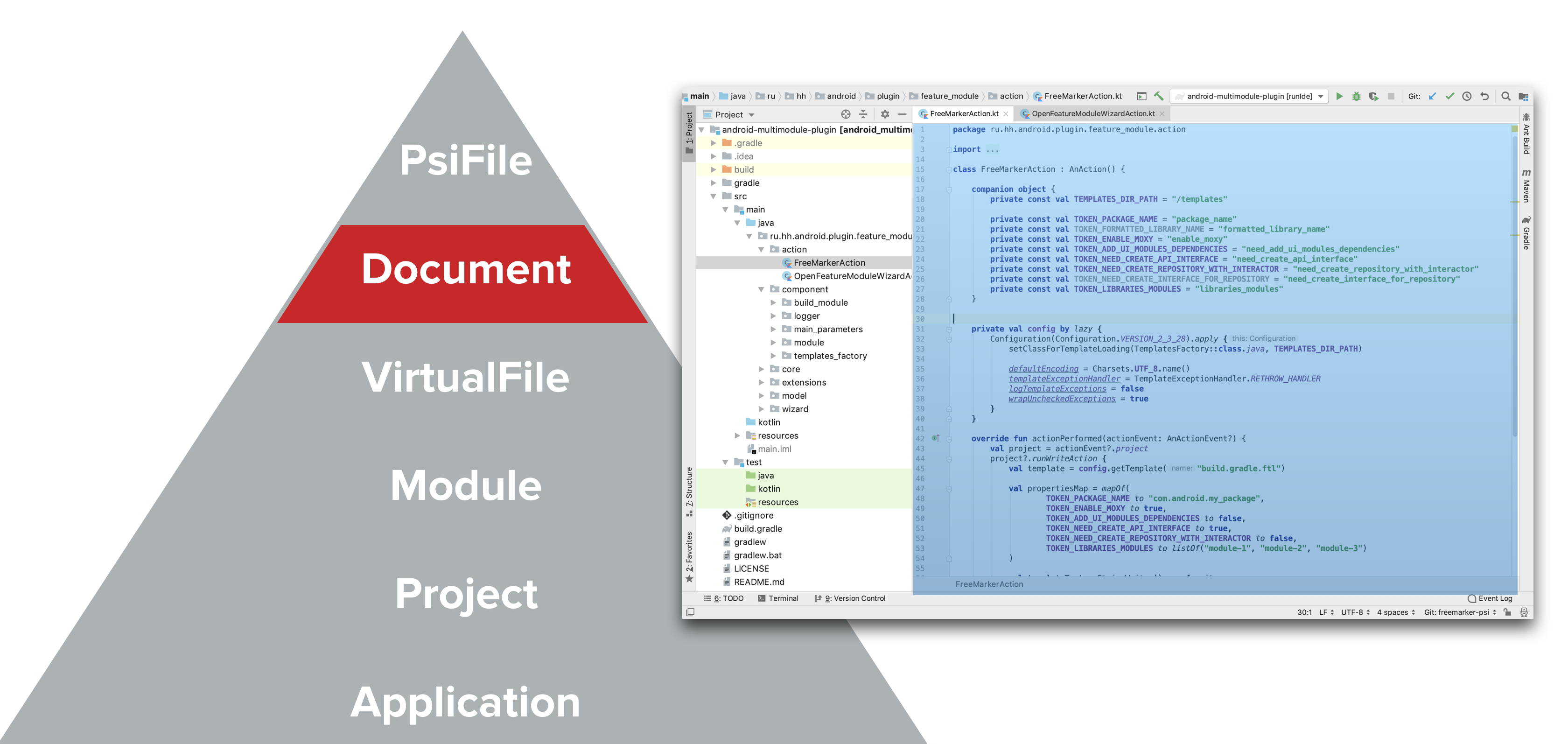Click Git update project arrow
The height and width of the screenshot is (744, 1568).
point(1432,96)
